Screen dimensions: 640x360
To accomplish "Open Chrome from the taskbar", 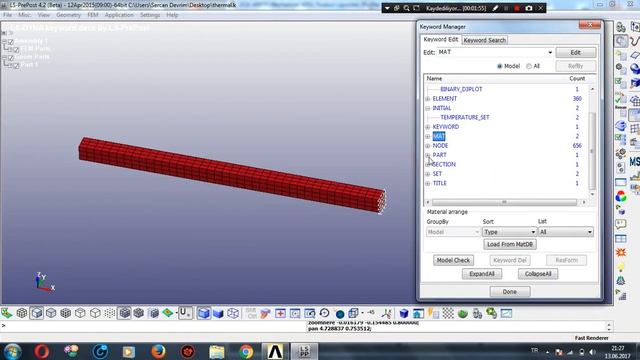I will (246, 351).
